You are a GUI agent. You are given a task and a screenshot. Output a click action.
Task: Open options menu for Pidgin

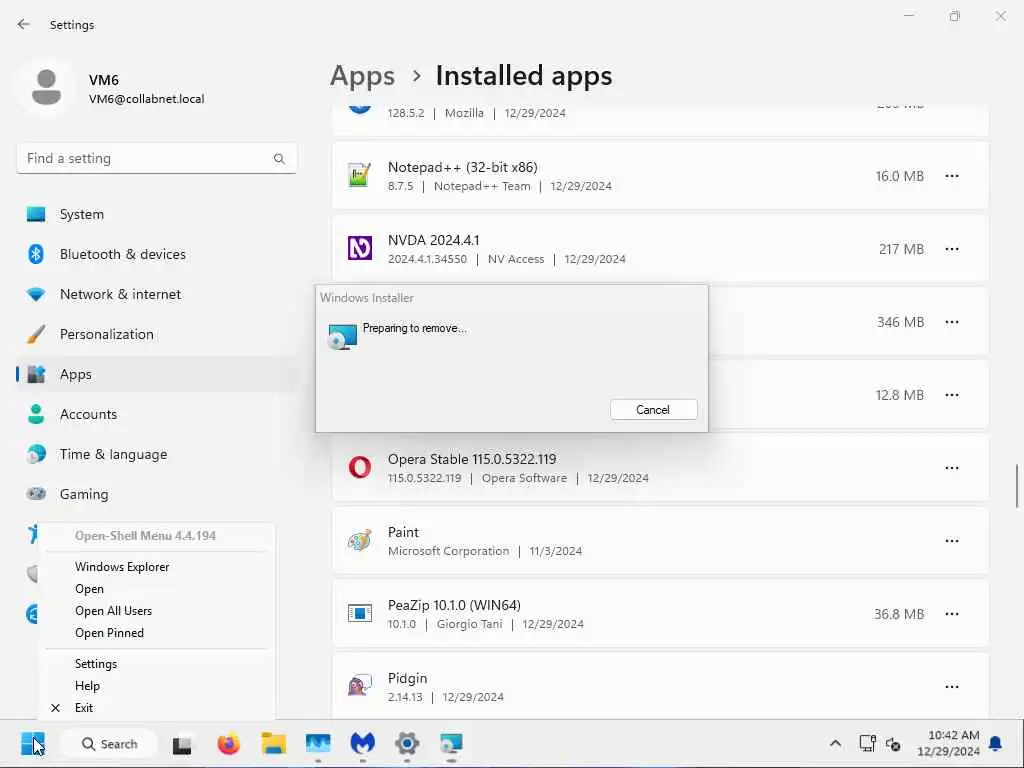952,687
